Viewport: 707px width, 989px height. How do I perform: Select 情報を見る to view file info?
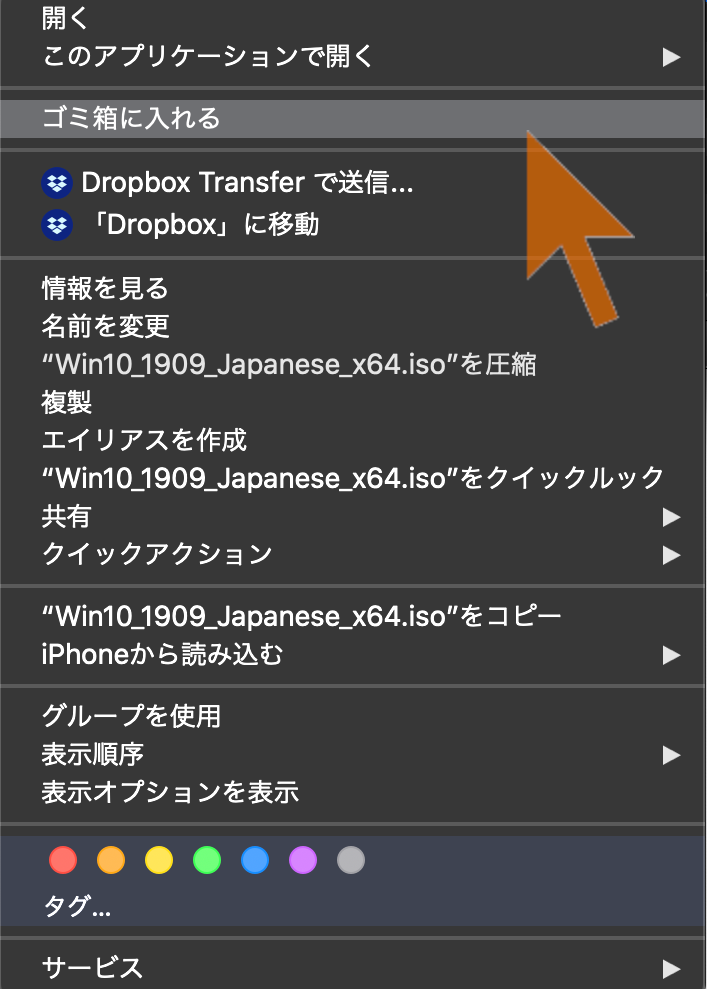[x=352, y=288]
